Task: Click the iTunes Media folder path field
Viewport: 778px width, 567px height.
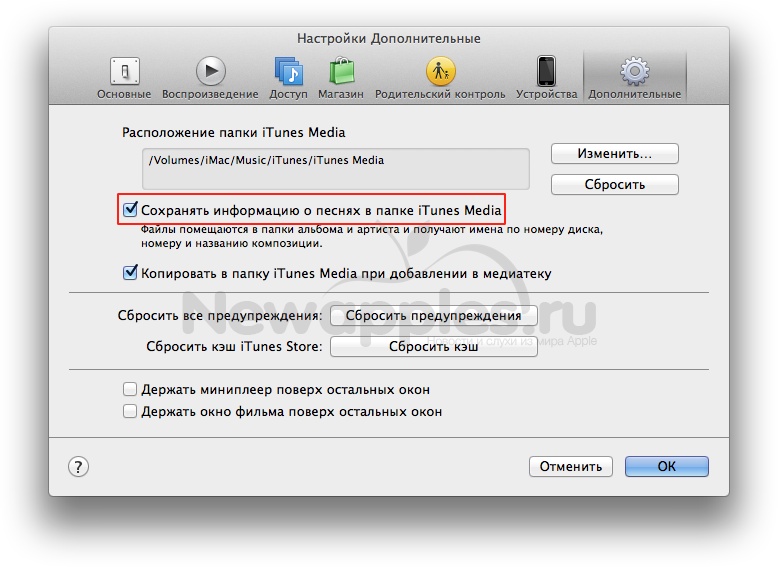Action: point(335,168)
